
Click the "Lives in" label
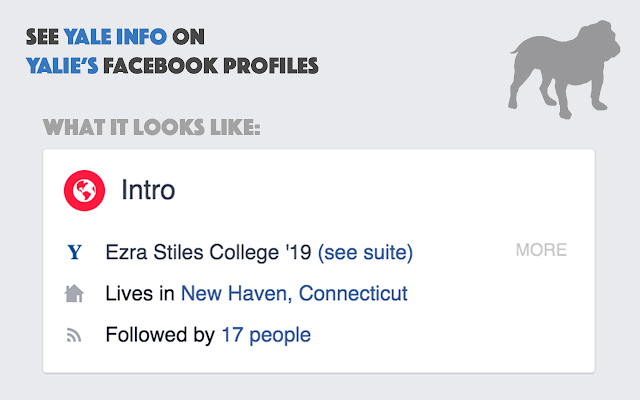pyautogui.click(x=140, y=294)
